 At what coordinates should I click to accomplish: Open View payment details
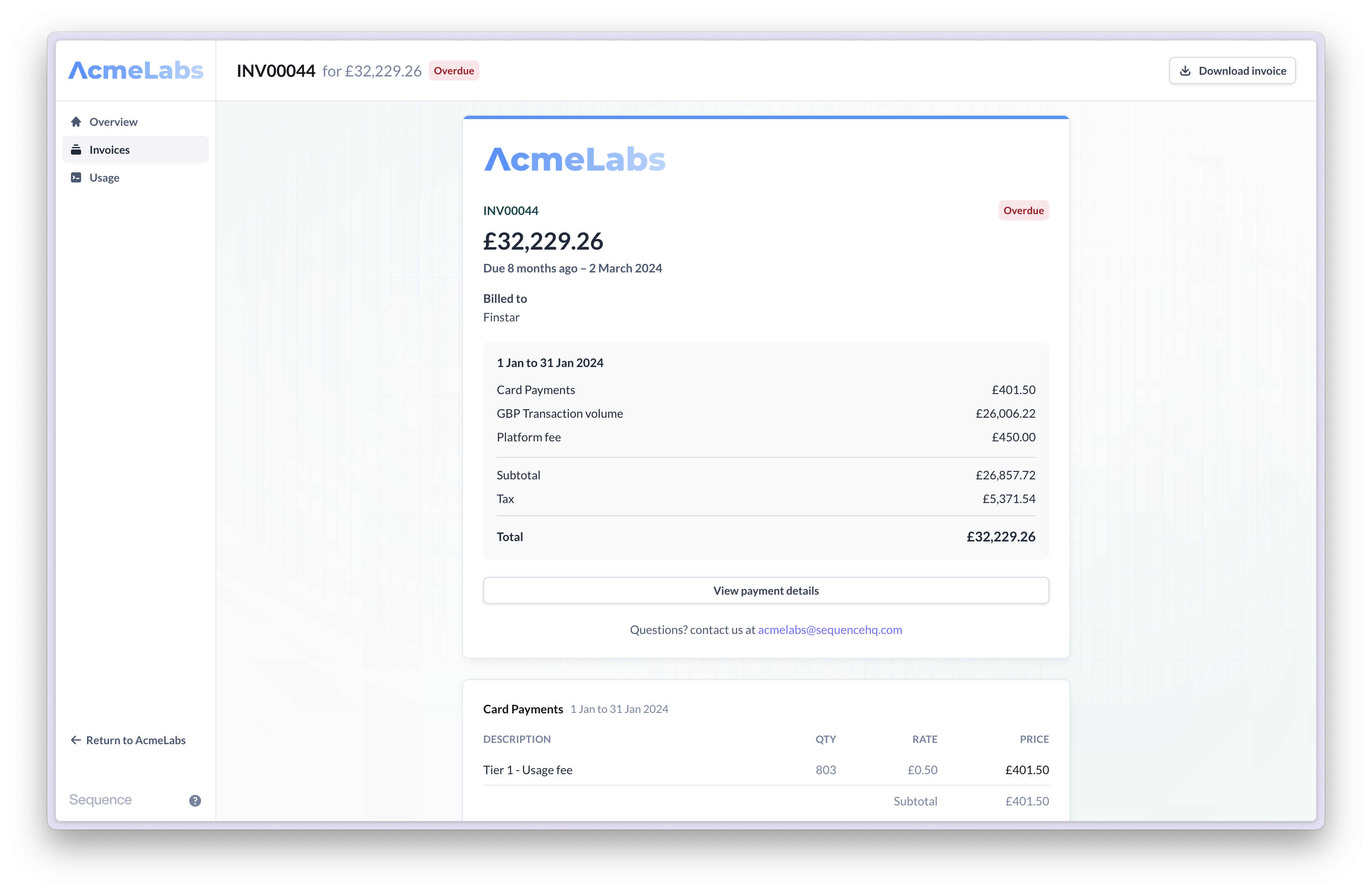pos(766,590)
